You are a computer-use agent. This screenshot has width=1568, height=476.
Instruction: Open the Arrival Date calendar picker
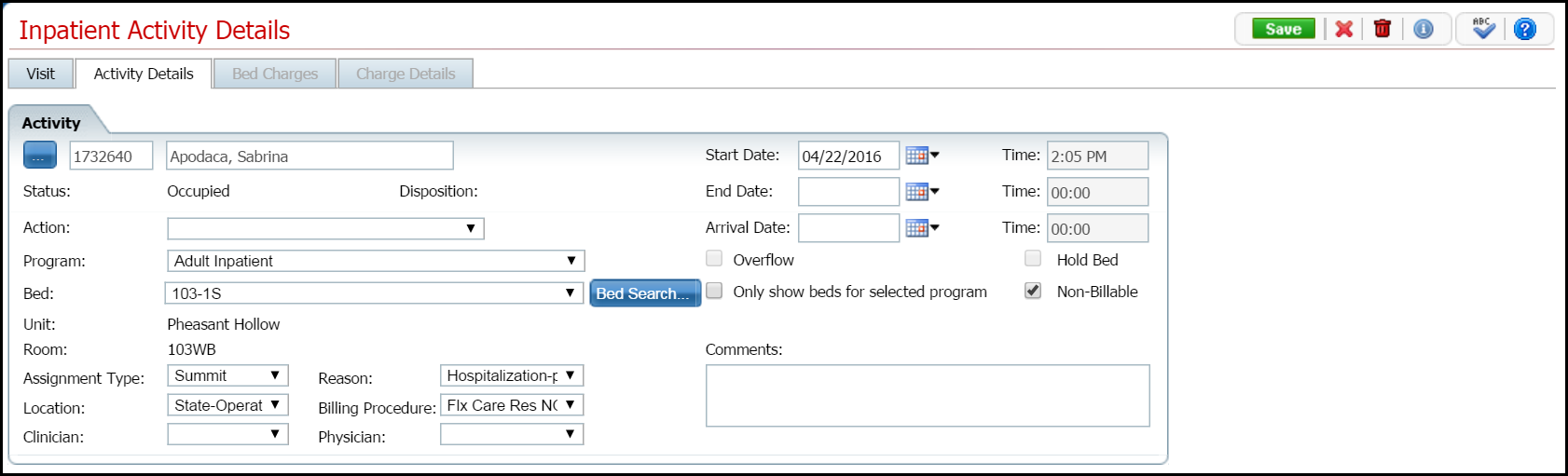pos(921,228)
